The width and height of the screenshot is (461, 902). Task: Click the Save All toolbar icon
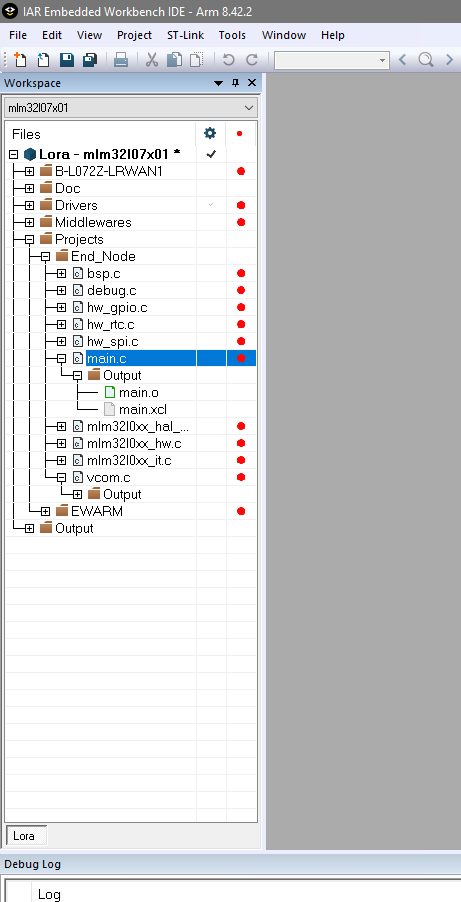90,59
